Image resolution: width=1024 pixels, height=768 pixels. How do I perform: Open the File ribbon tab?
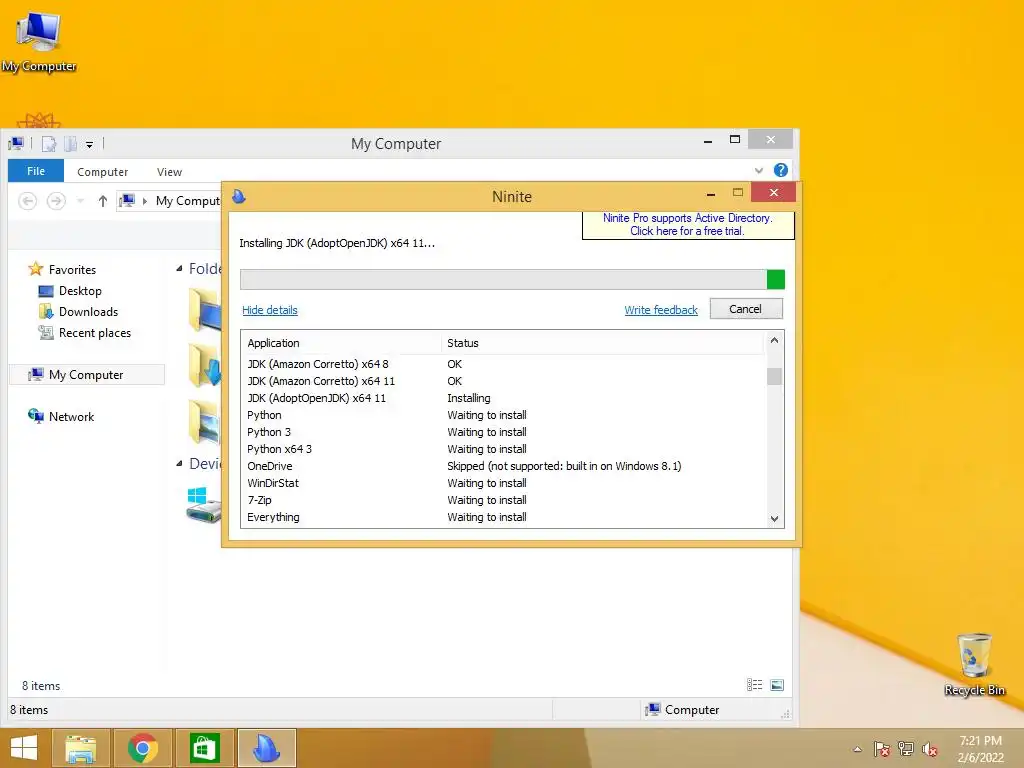[x=36, y=171]
